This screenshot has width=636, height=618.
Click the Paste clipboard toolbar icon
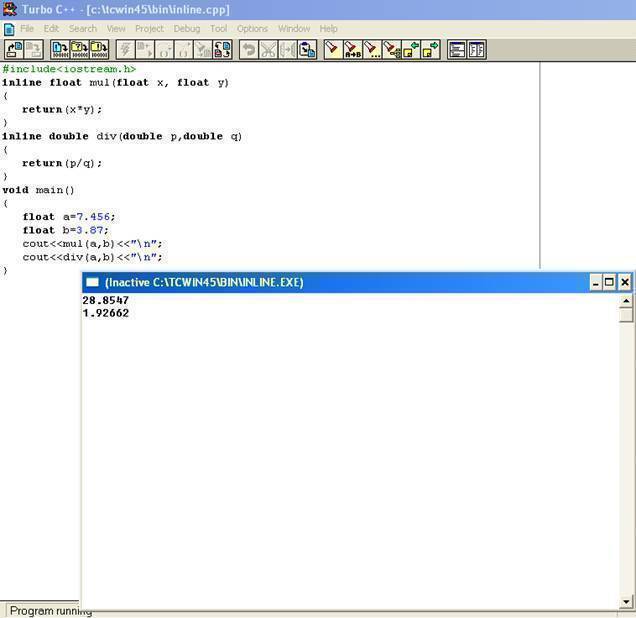coord(307,50)
